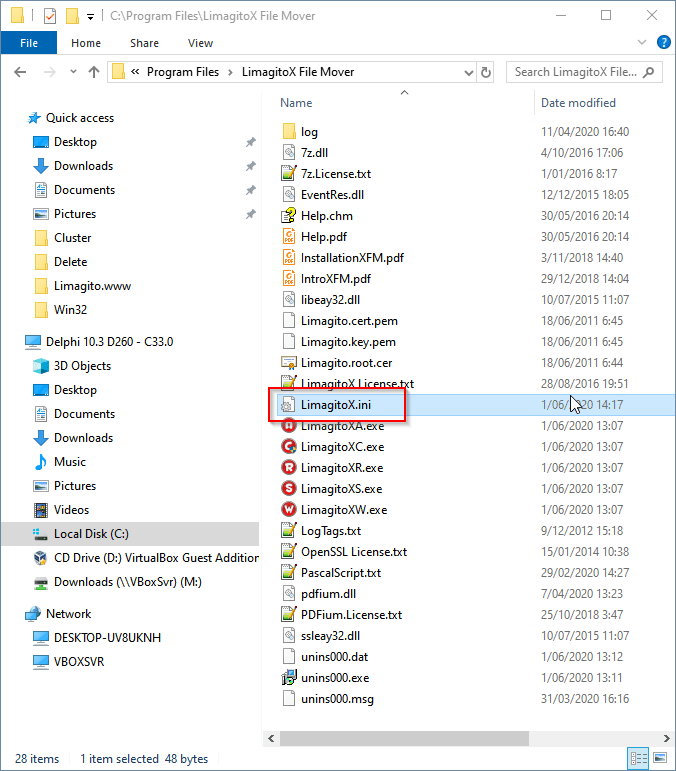Open 3D Objects in the navigation pane
Viewport: 676px width, 771px height.
82,366
